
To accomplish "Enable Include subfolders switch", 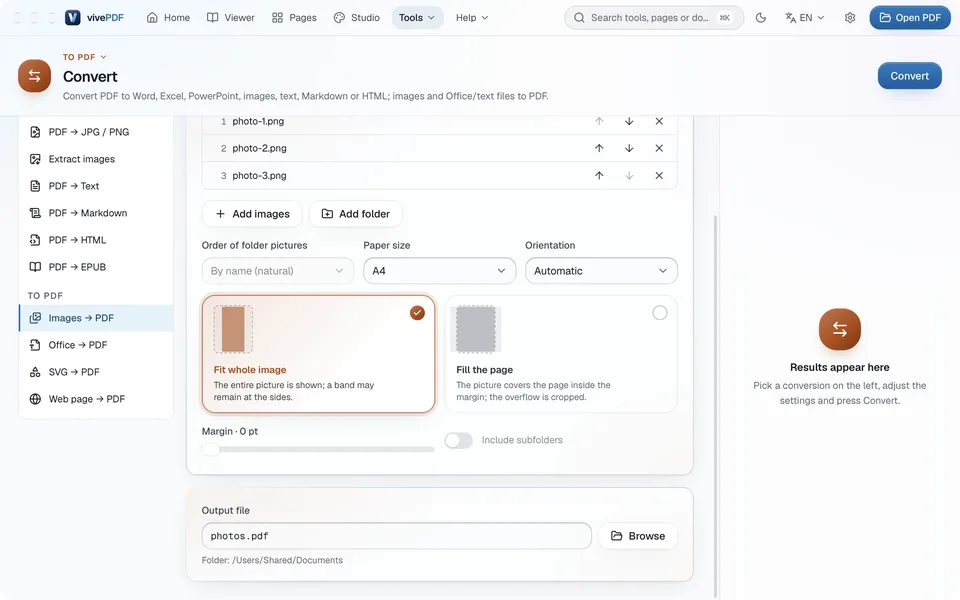I will (x=459, y=440).
